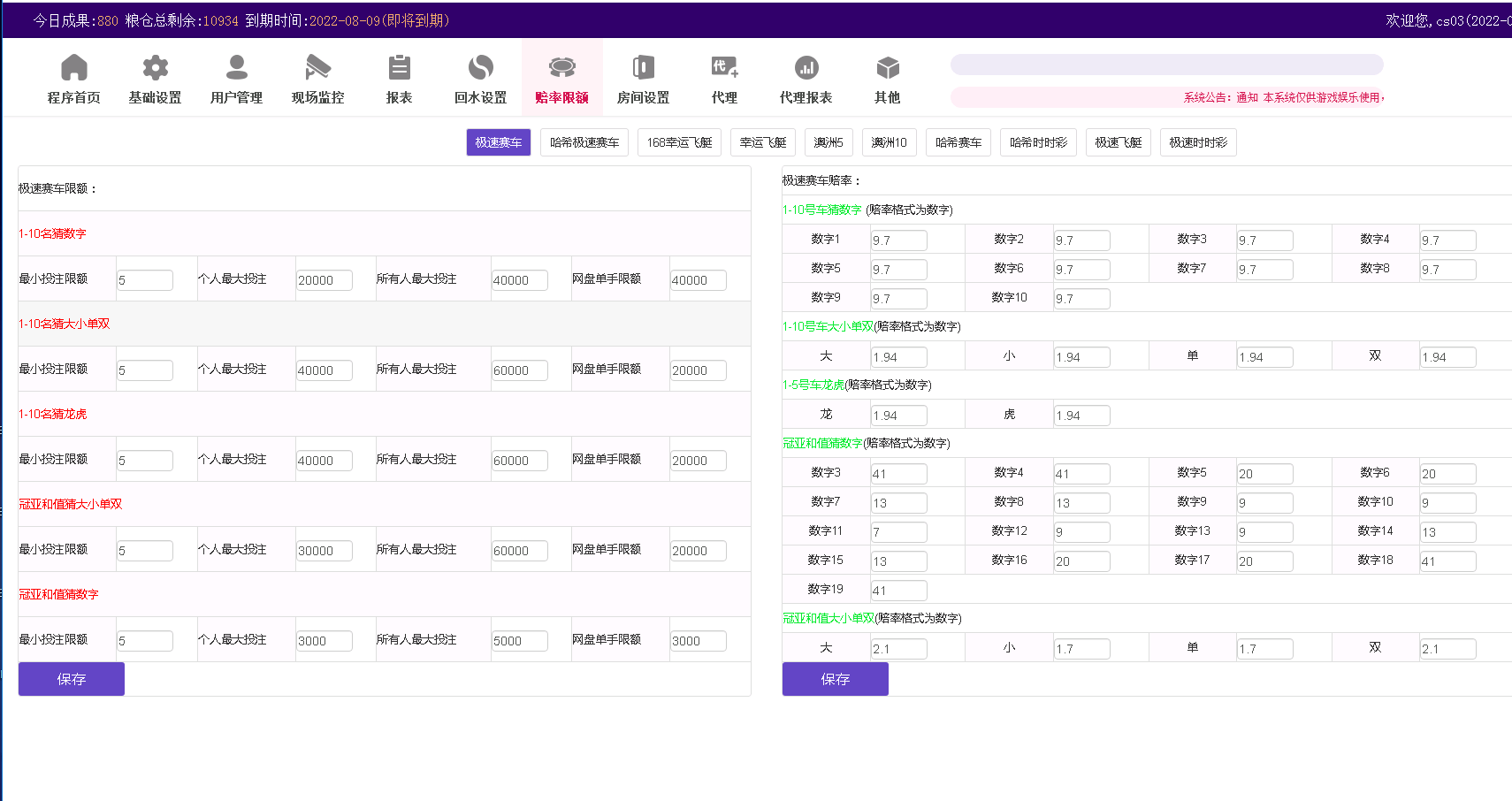The image size is (1512, 801).
Task: Open the 代理报表 chart icon
Action: [806, 68]
